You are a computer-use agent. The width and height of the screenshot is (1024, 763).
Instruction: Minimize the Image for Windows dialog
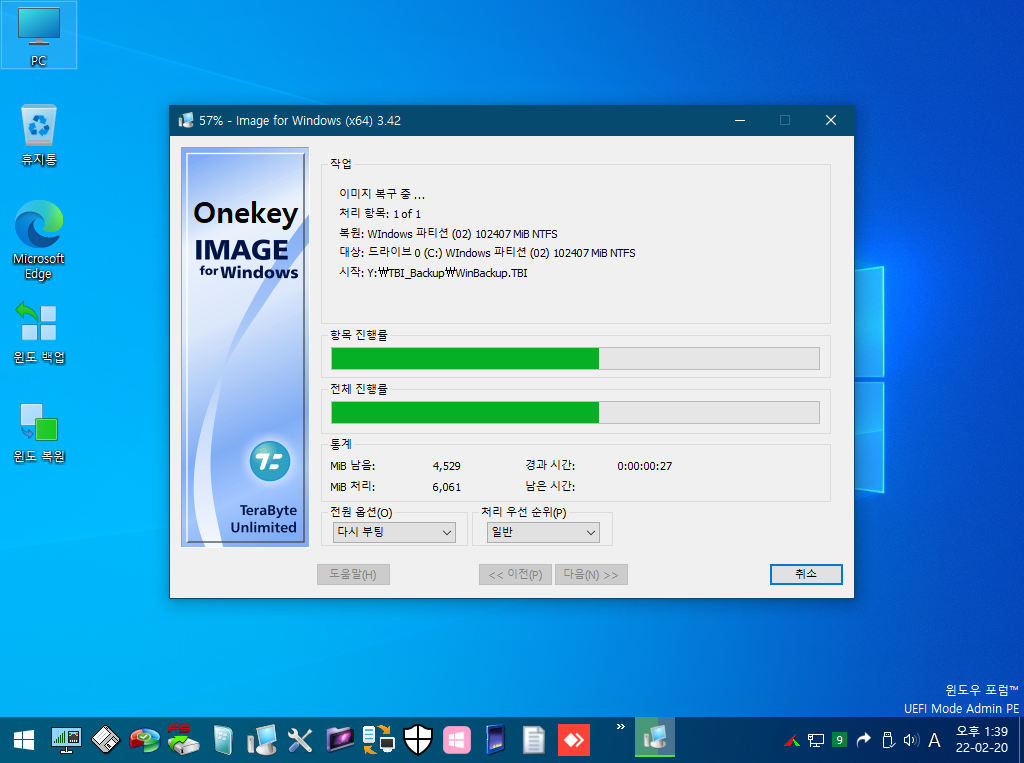740,120
